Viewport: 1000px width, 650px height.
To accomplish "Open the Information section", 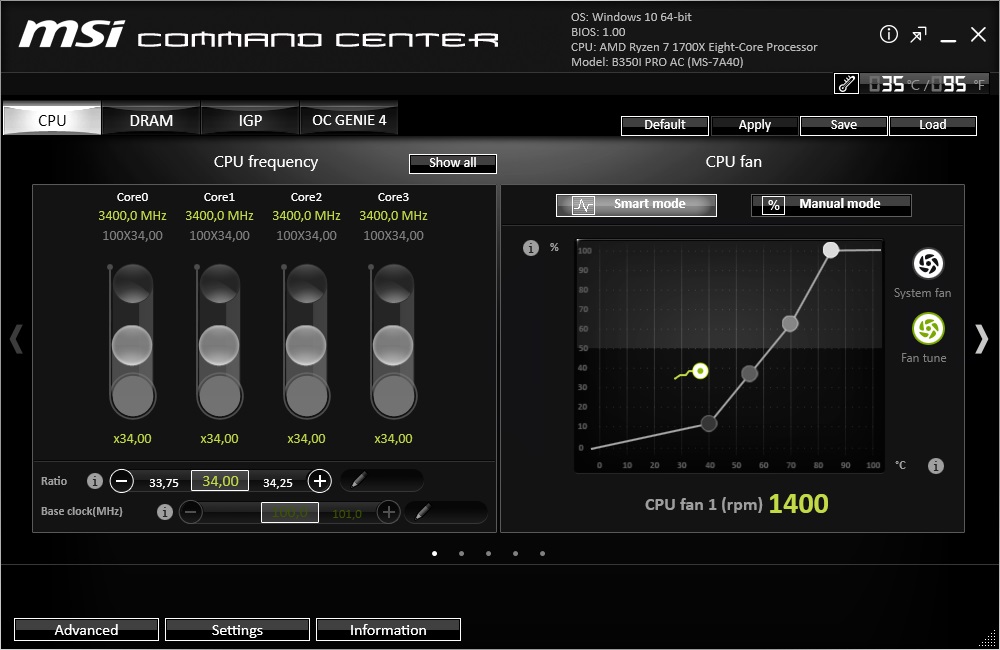I will pyautogui.click(x=388, y=630).
